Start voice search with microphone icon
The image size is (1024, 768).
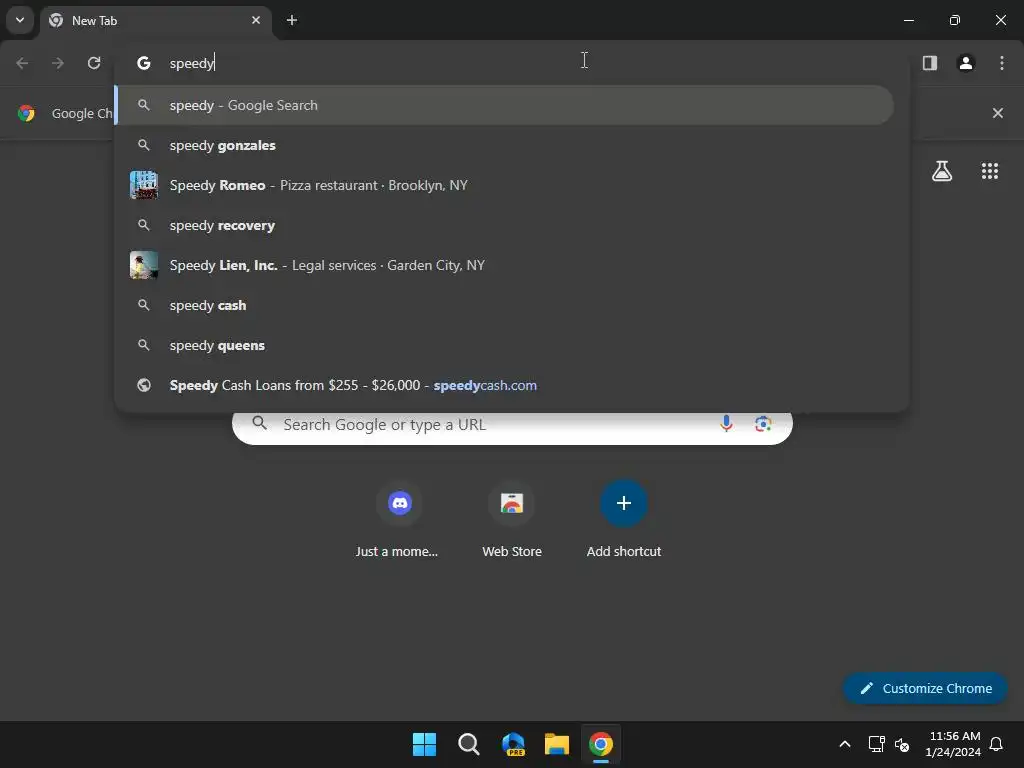pos(726,424)
